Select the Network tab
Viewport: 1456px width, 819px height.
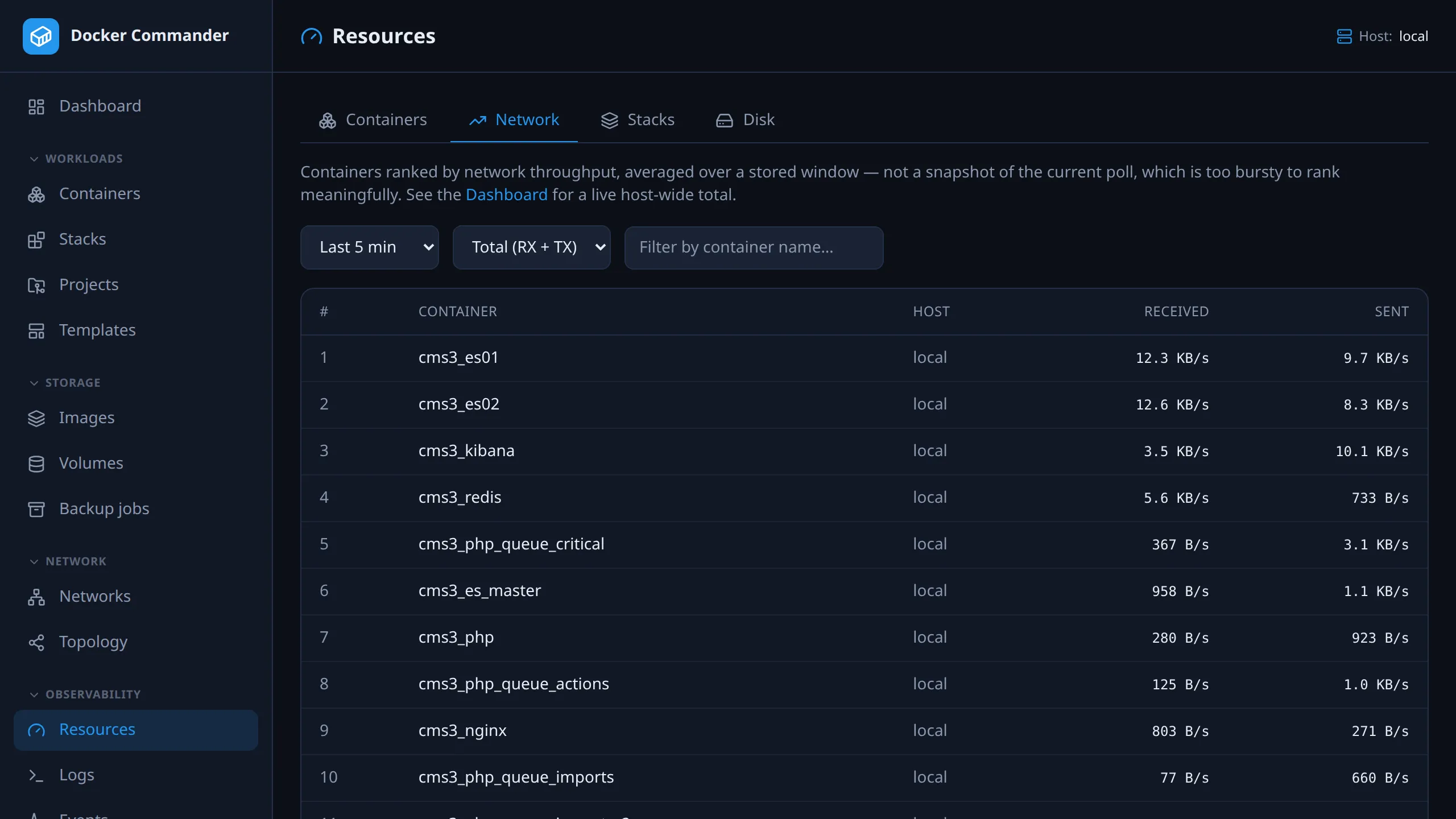[514, 120]
